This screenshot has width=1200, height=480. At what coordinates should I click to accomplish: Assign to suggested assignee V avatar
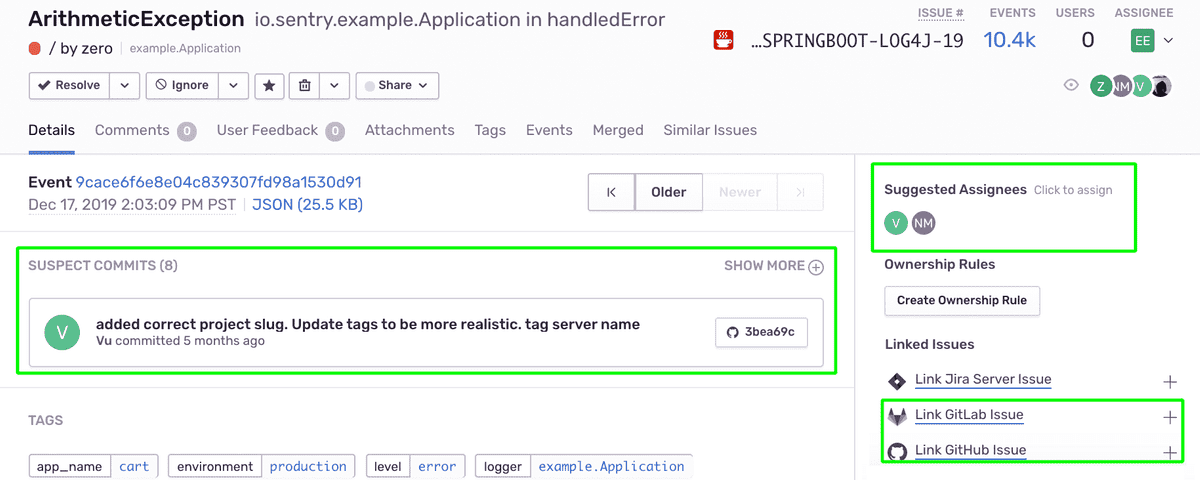click(896, 223)
